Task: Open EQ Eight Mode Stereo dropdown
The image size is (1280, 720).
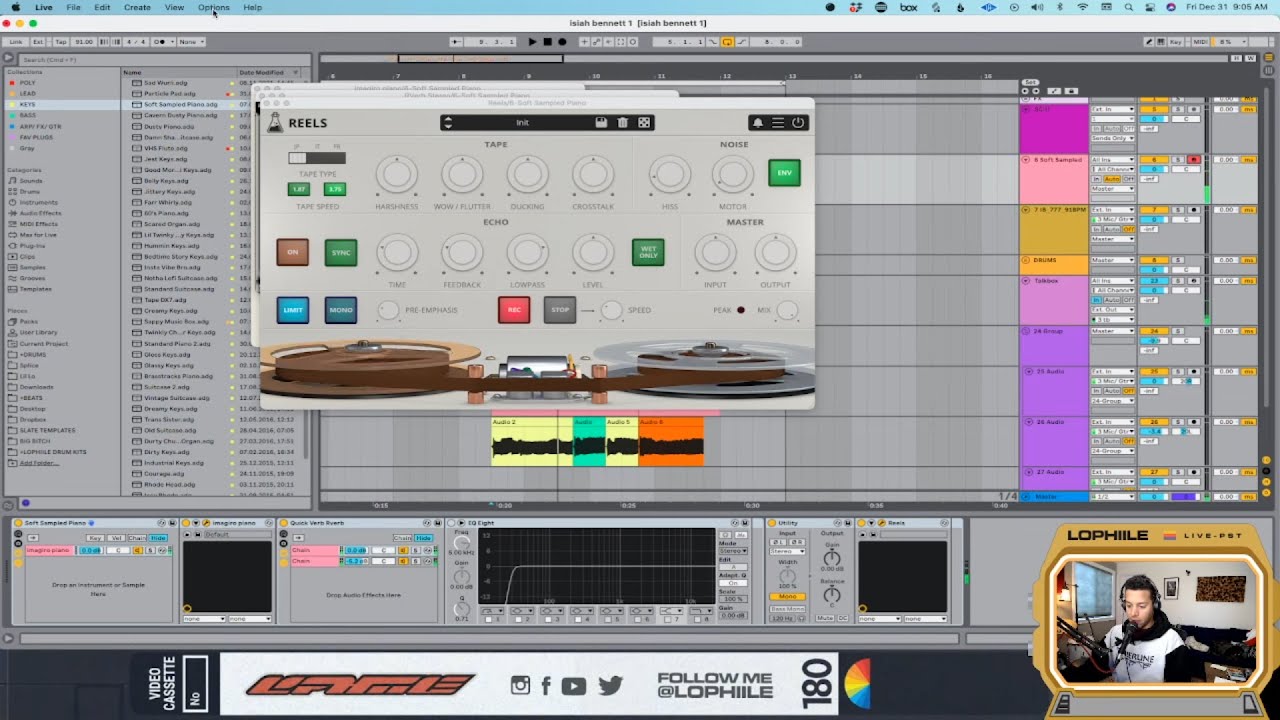Action: [x=733, y=551]
